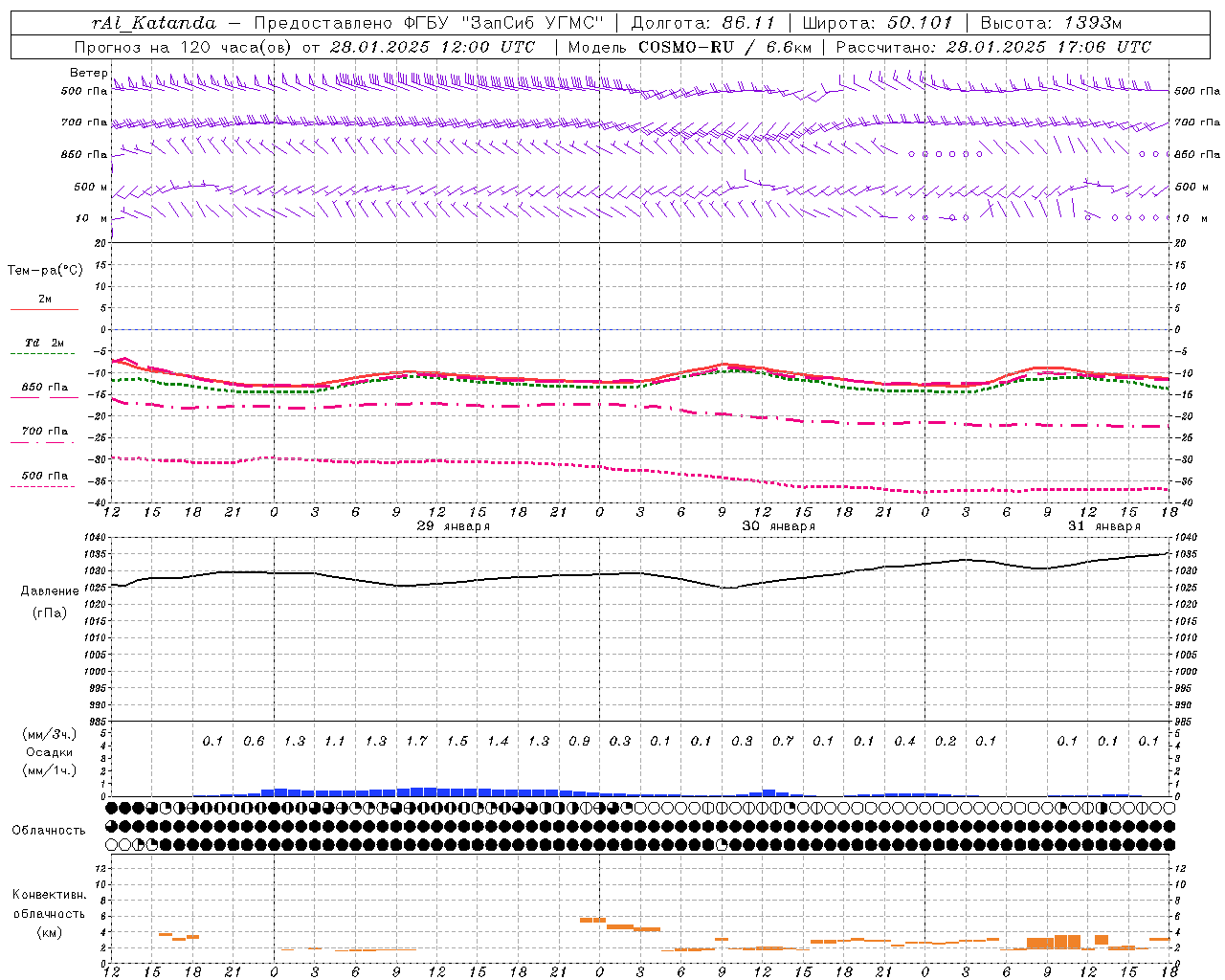The height and width of the screenshot is (980, 1225).
Task: Click the precipitation value "1.1"
Action: coord(335,741)
